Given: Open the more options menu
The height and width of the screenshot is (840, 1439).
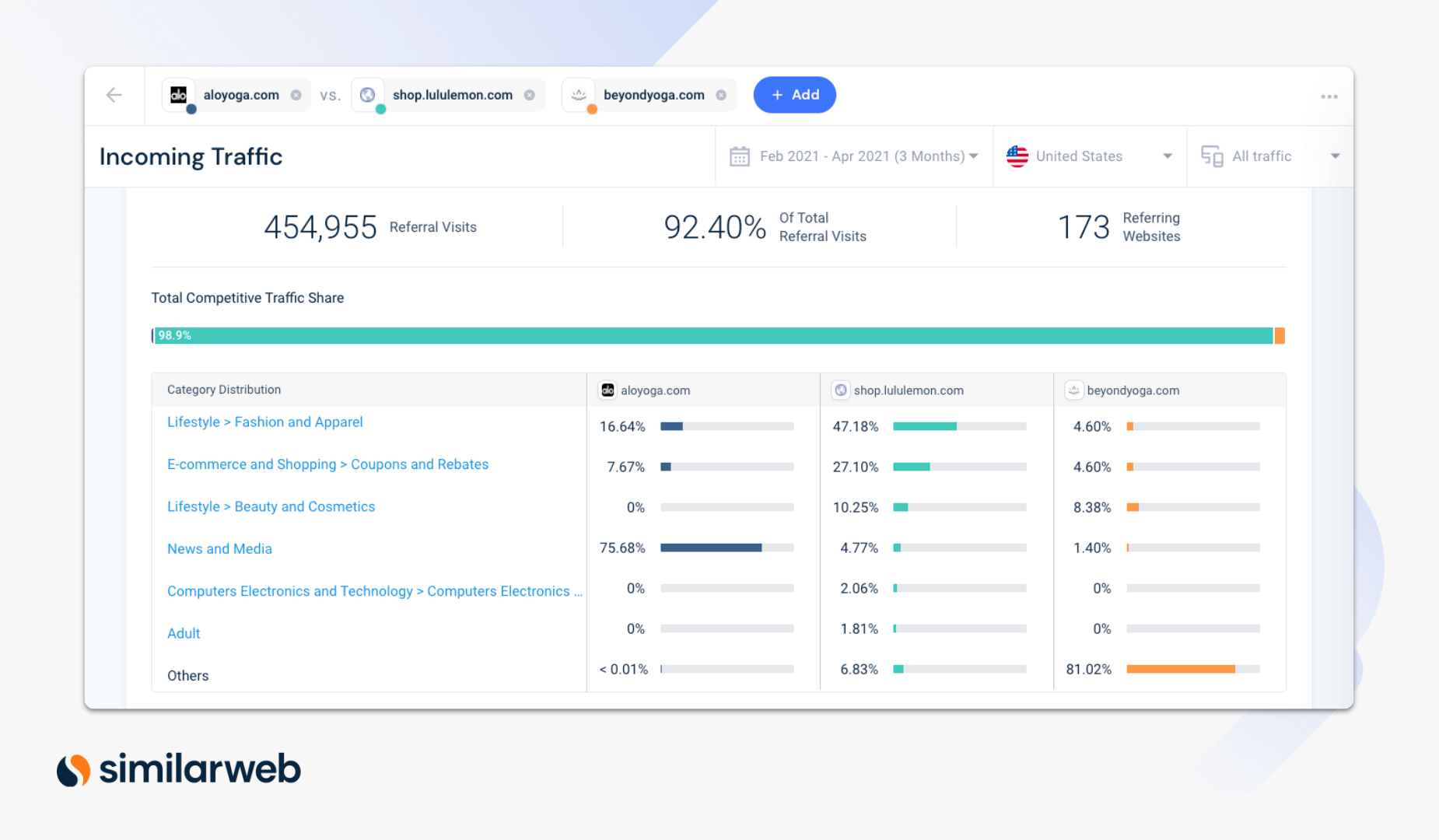Looking at the screenshot, I should (1329, 96).
